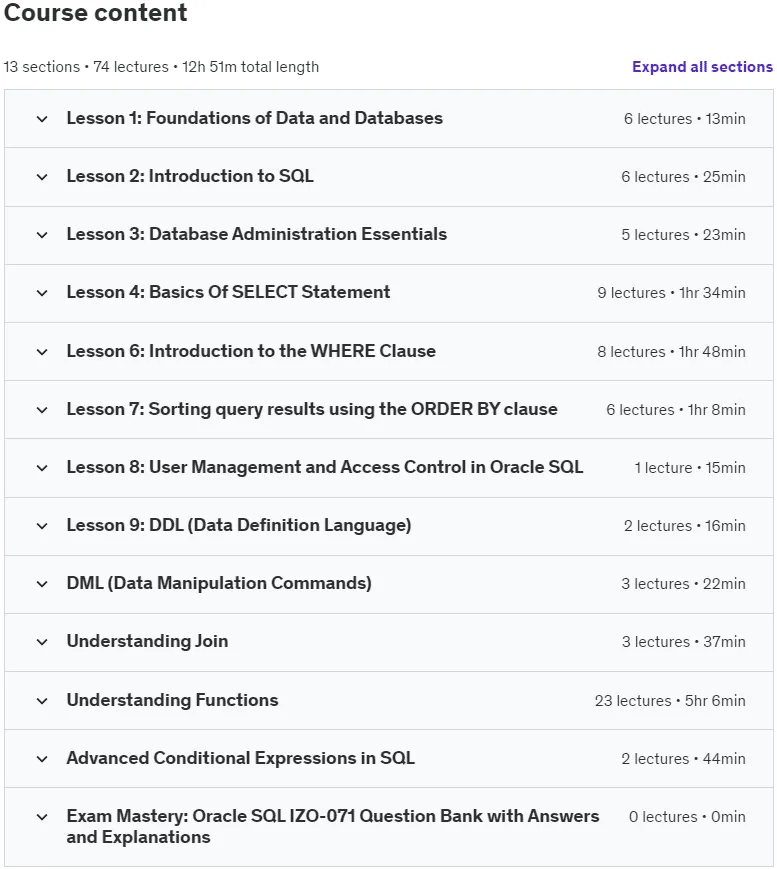Click the '23 lectures • 5hr 6min' label
The height and width of the screenshot is (869, 777).
click(x=670, y=701)
